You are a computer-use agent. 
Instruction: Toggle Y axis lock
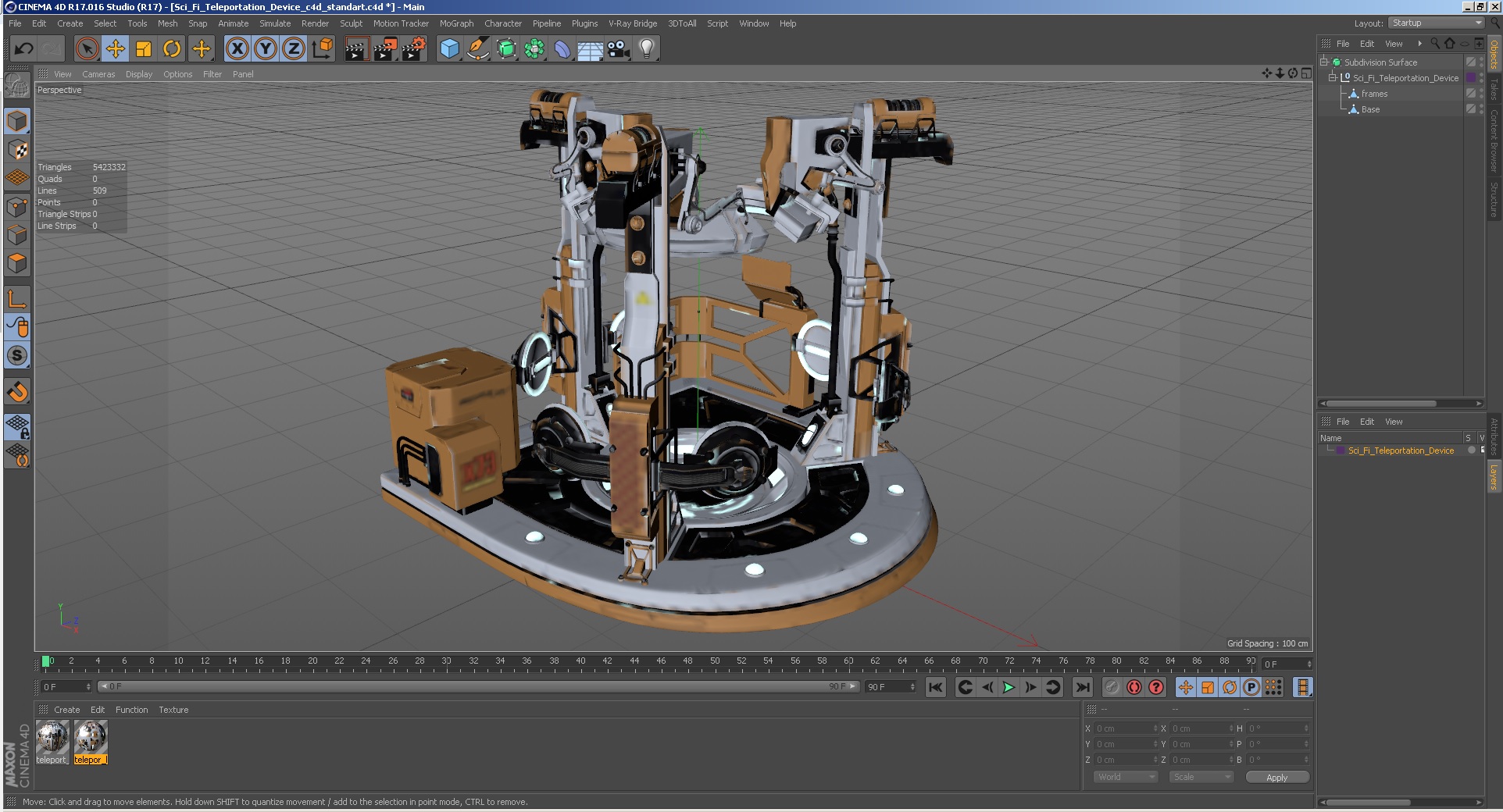click(x=266, y=49)
